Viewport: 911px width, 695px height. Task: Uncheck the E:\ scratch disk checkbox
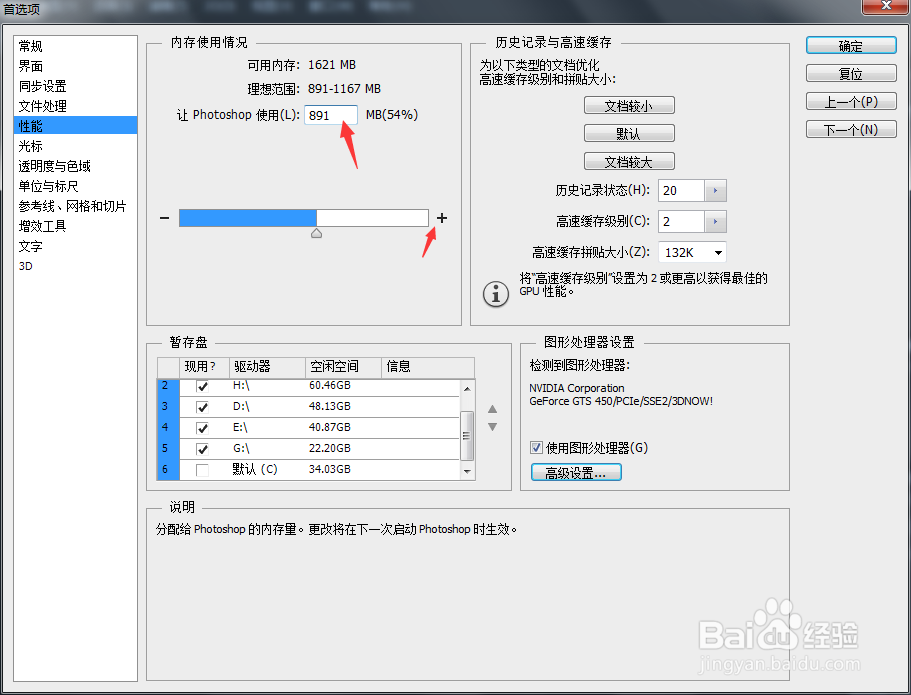202,428
